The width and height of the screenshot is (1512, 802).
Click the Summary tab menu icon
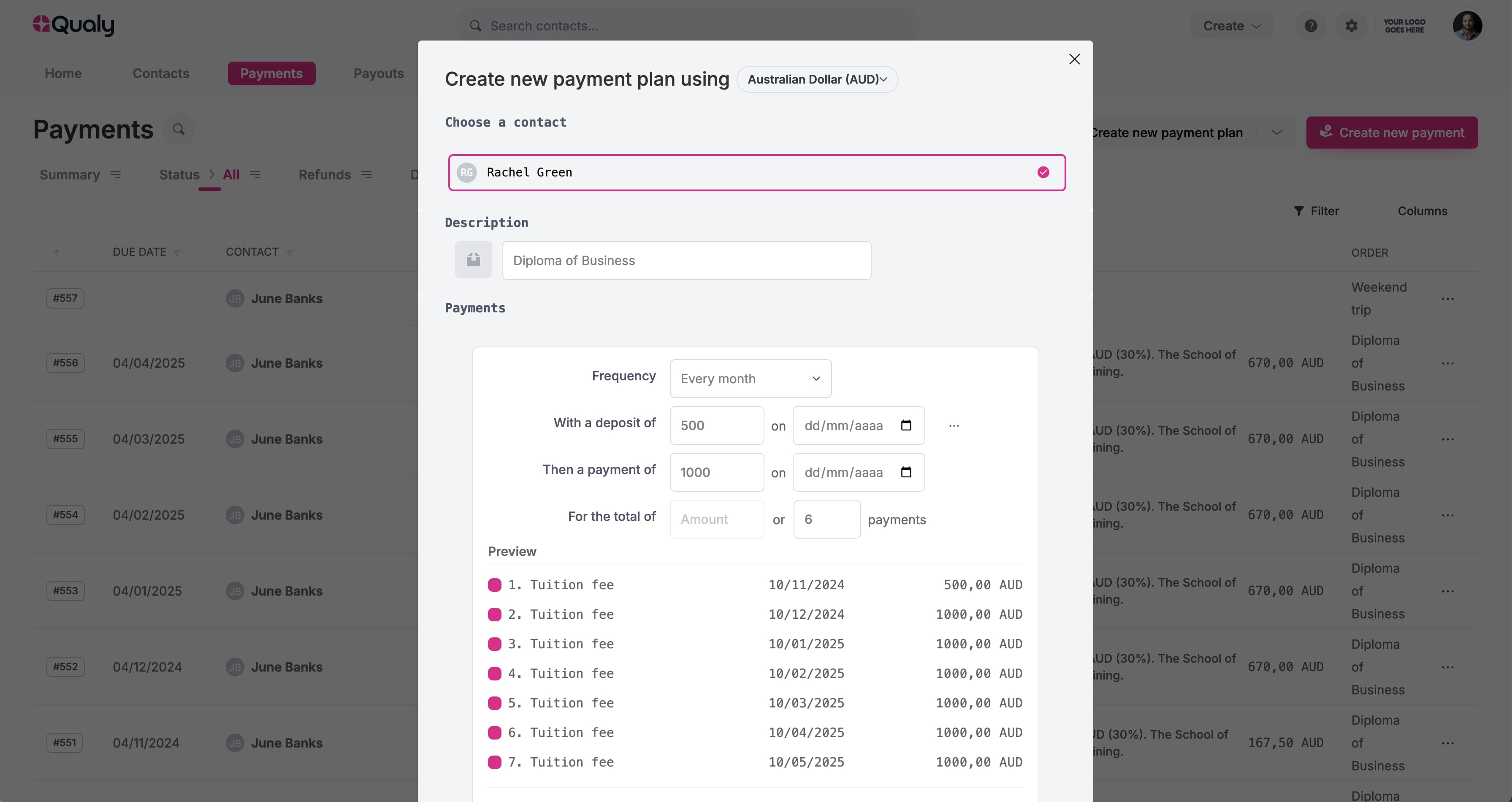116,174
